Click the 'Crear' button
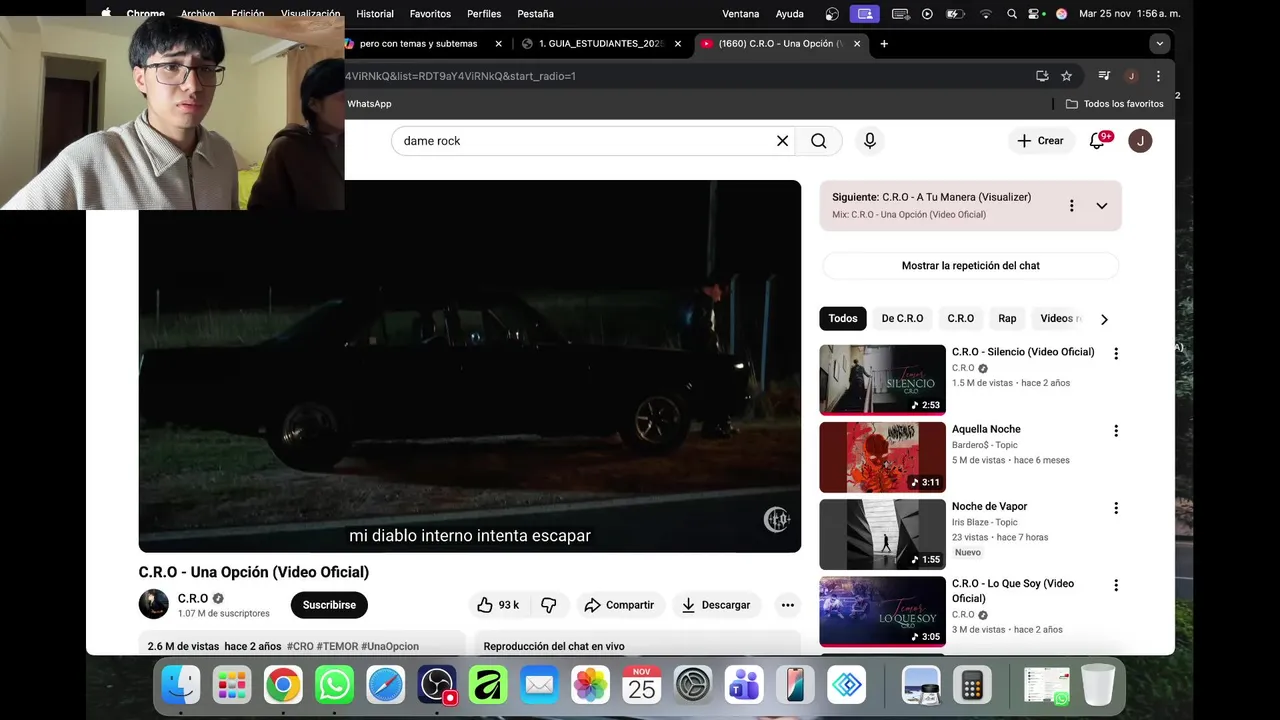 click(1041, 141)
